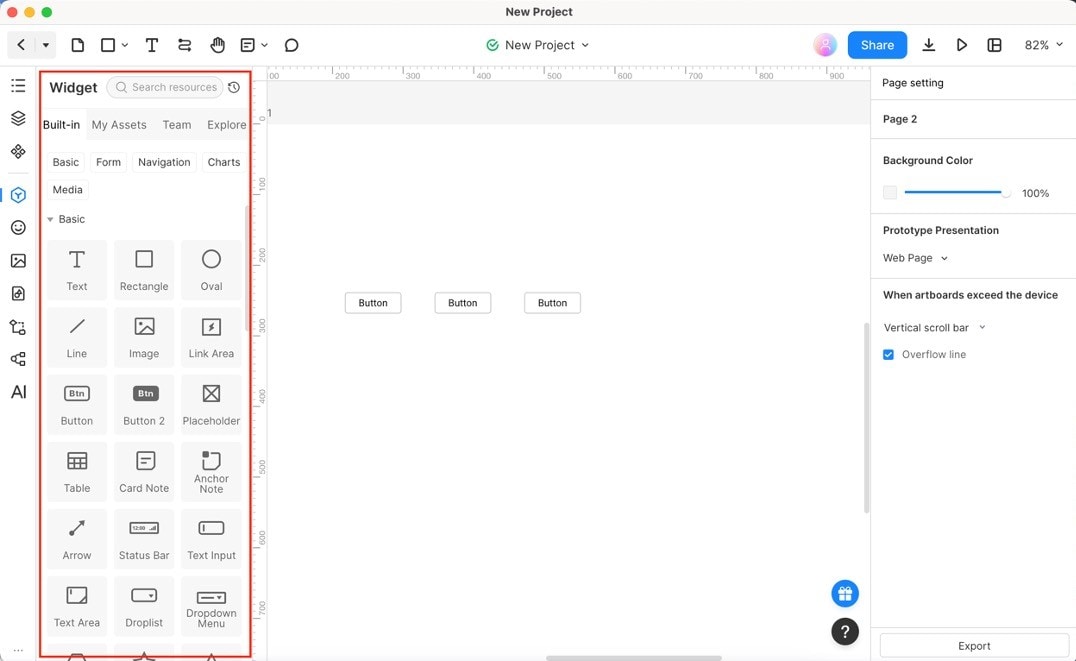Filter widgets by Media category
Viewport: 1076px width, 661px height.
pyautogui.click(x=67, y=189)
